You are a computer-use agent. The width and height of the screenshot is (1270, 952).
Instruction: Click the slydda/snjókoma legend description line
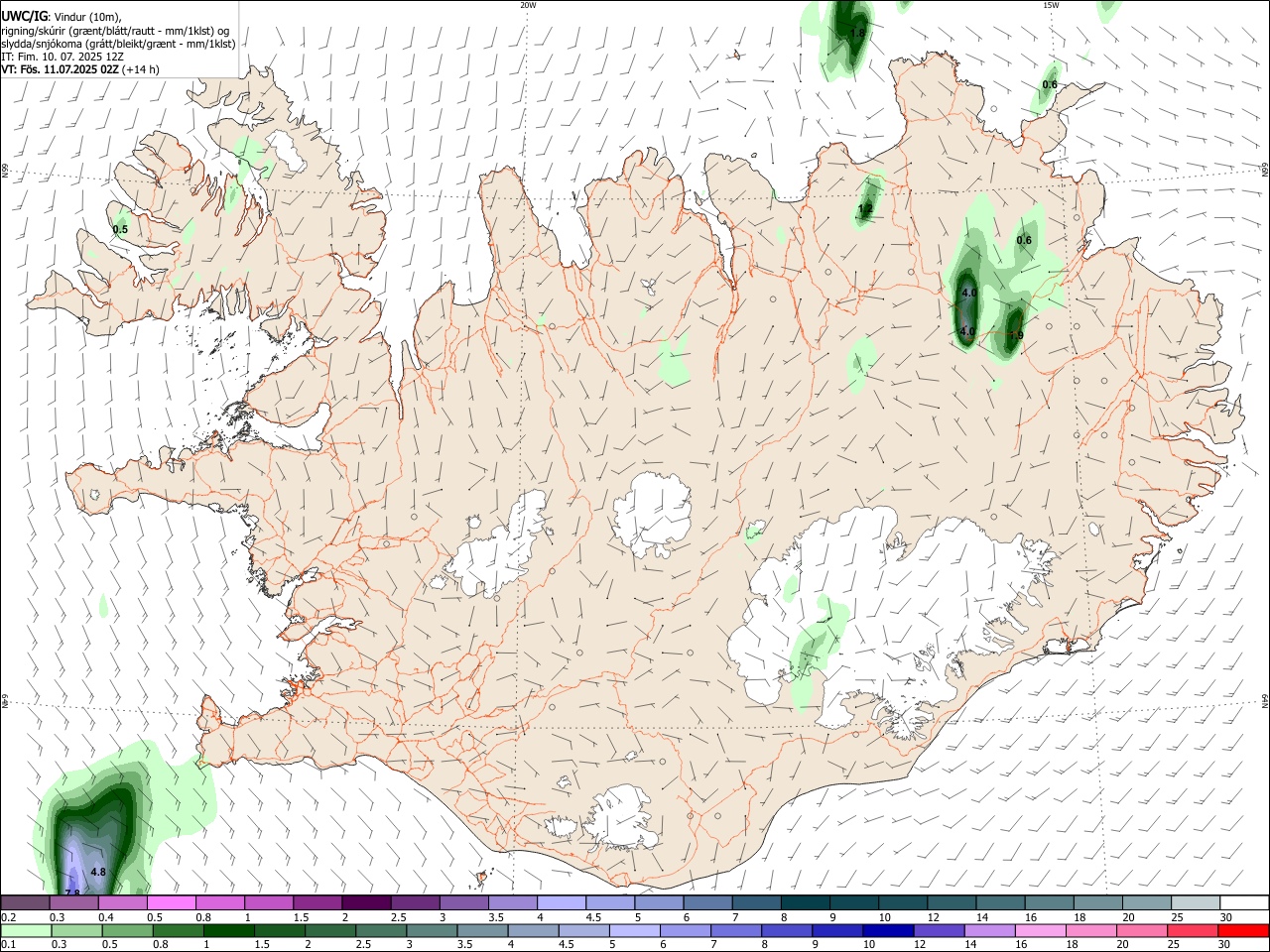click(x=118, y=44)
